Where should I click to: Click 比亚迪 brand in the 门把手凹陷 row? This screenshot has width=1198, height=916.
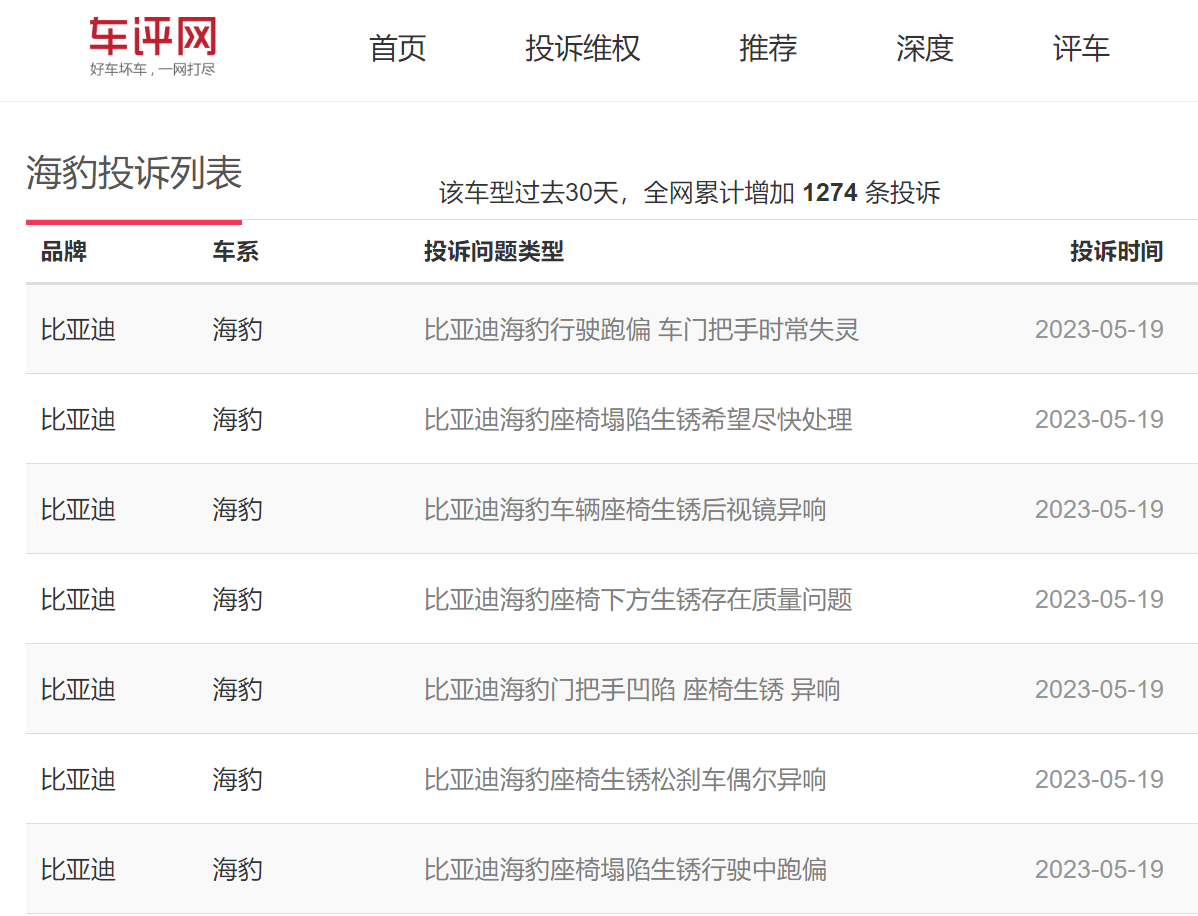coord(78,689)
